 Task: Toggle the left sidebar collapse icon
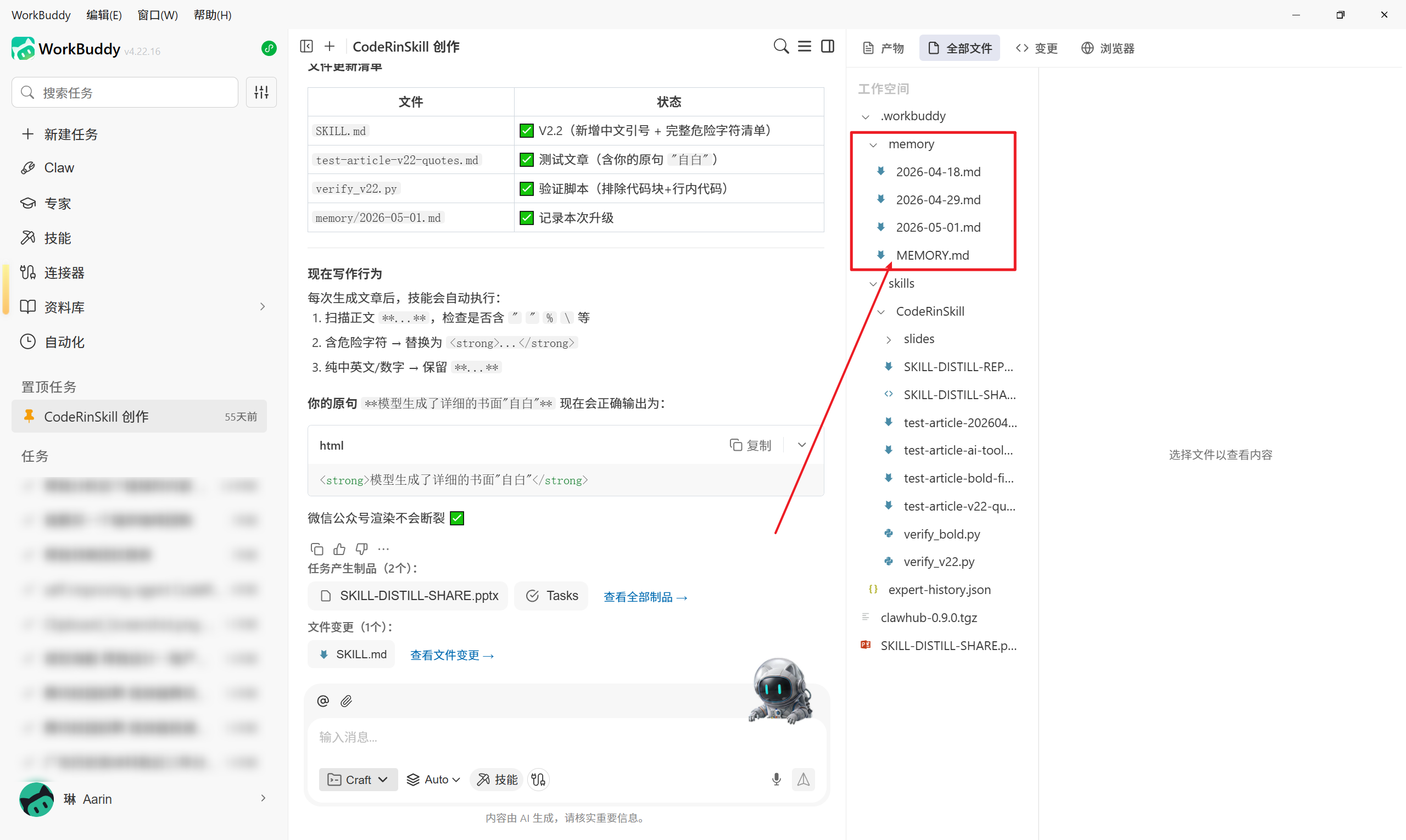pyautogui.click(x=306, y=47)
